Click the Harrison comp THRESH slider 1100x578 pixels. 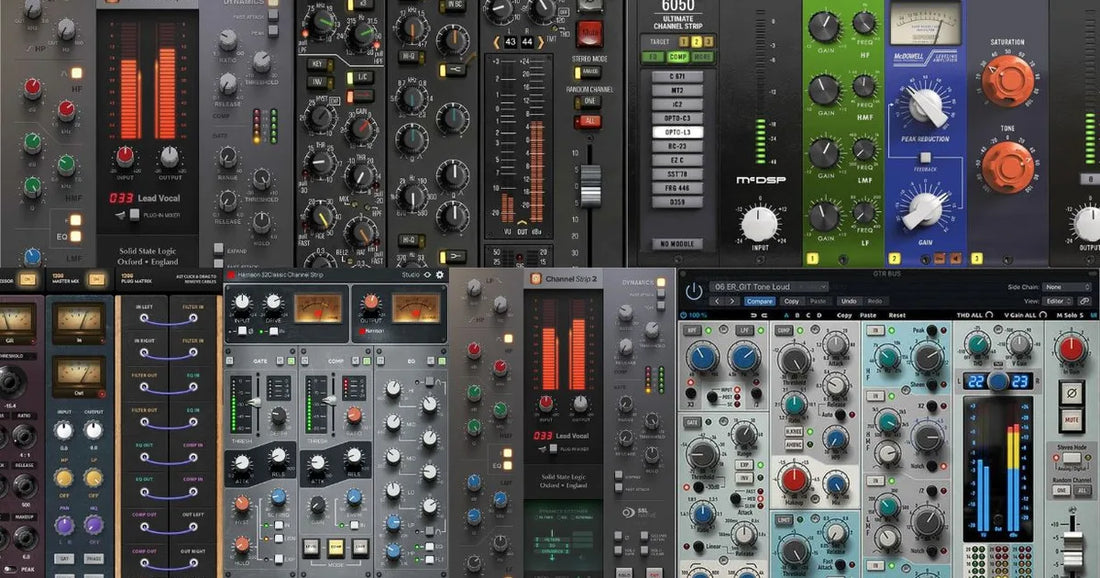pos(329,400)
